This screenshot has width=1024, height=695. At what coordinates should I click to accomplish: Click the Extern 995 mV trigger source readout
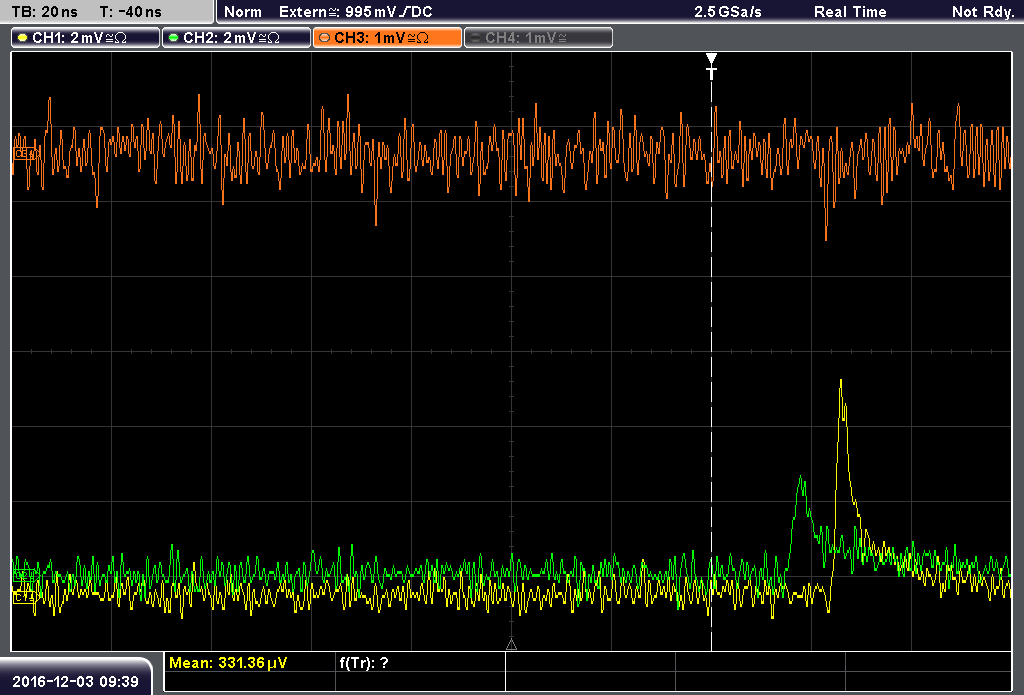pos(355,12)
